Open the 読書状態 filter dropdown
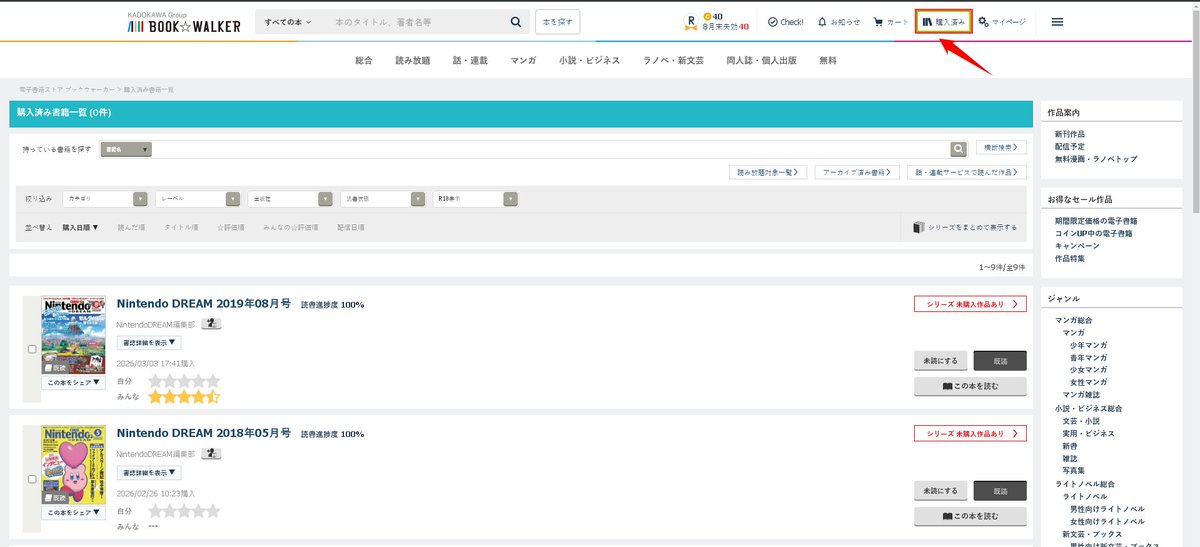Viewport: 1200px width, 547px height. tap(383, 199)
